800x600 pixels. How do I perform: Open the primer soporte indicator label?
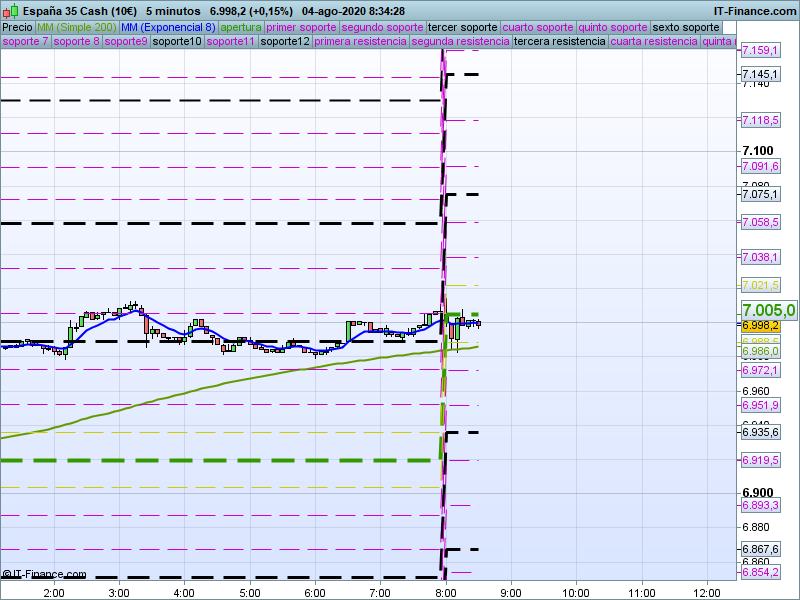coord(302,27)
